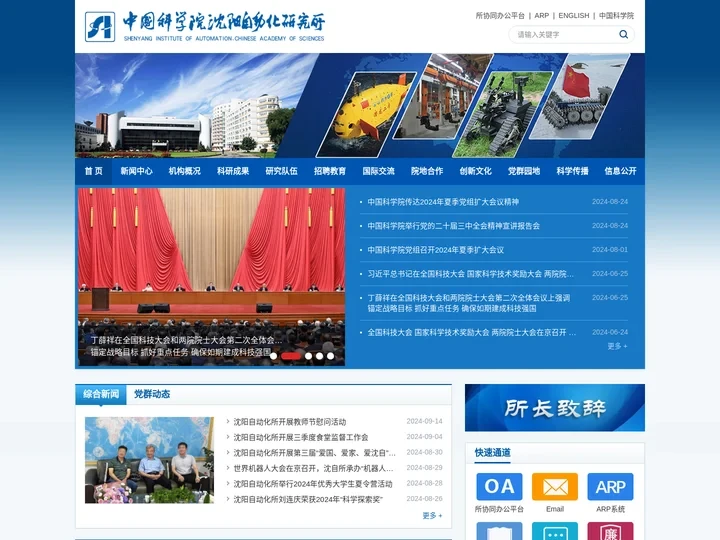The height and width of the screenshot is (540, 720).
Task: Open news 丁薛祥在全国科技大会和两院院士大会
Action: pos(469,303)
